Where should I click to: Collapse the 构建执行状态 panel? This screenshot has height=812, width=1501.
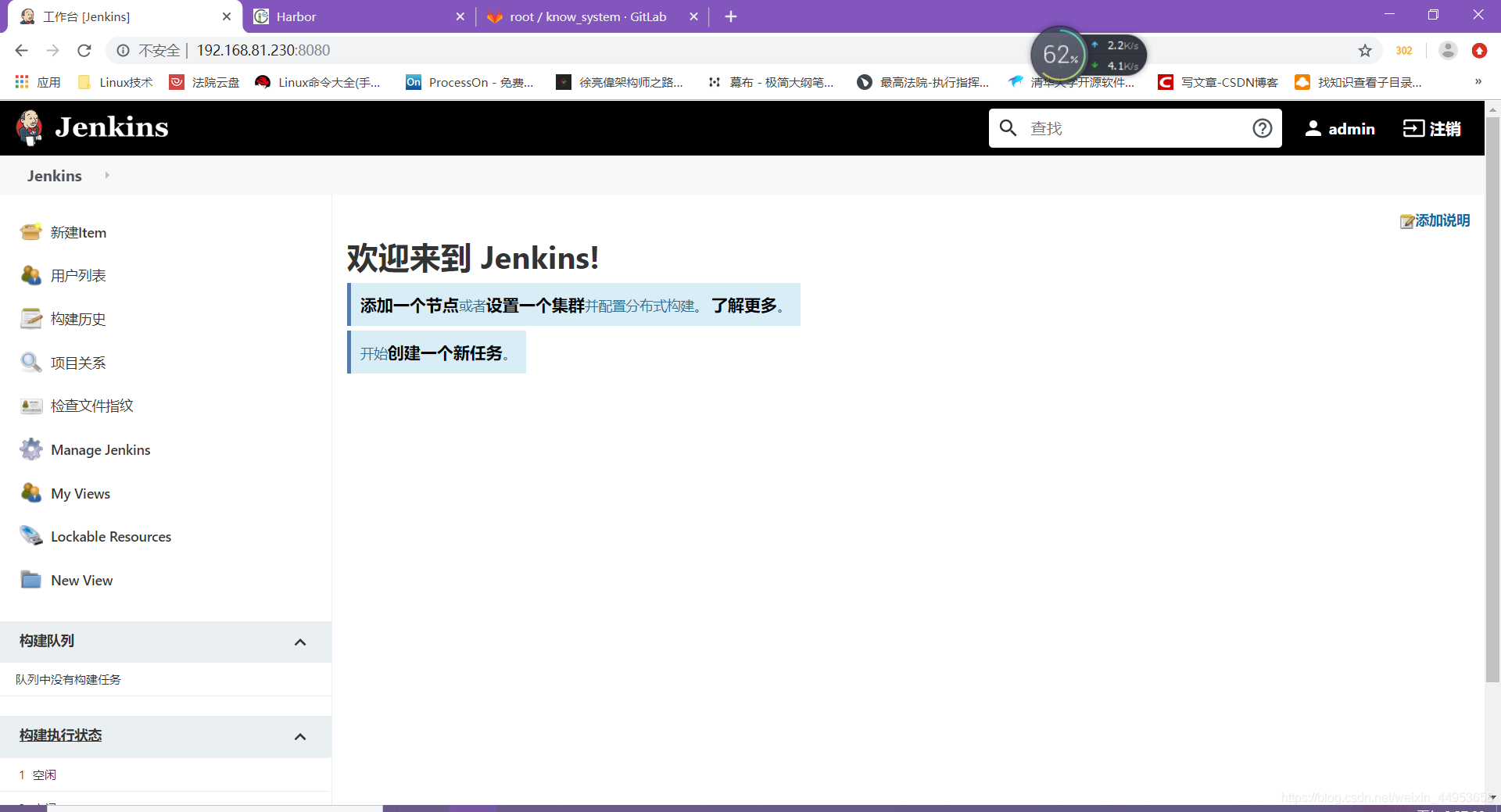pyautogui.click(x=300, y=736)
